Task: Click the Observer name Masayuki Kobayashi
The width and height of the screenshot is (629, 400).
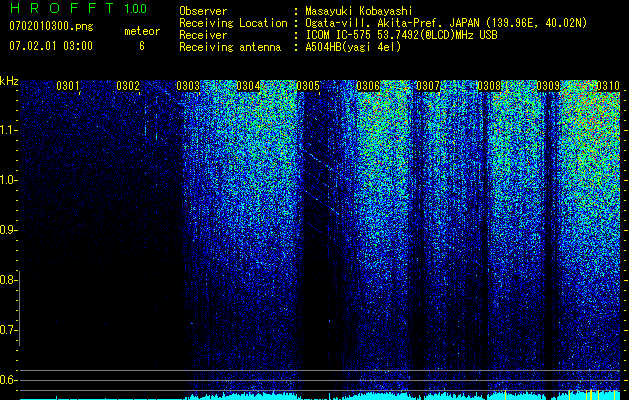Action: 359,11
